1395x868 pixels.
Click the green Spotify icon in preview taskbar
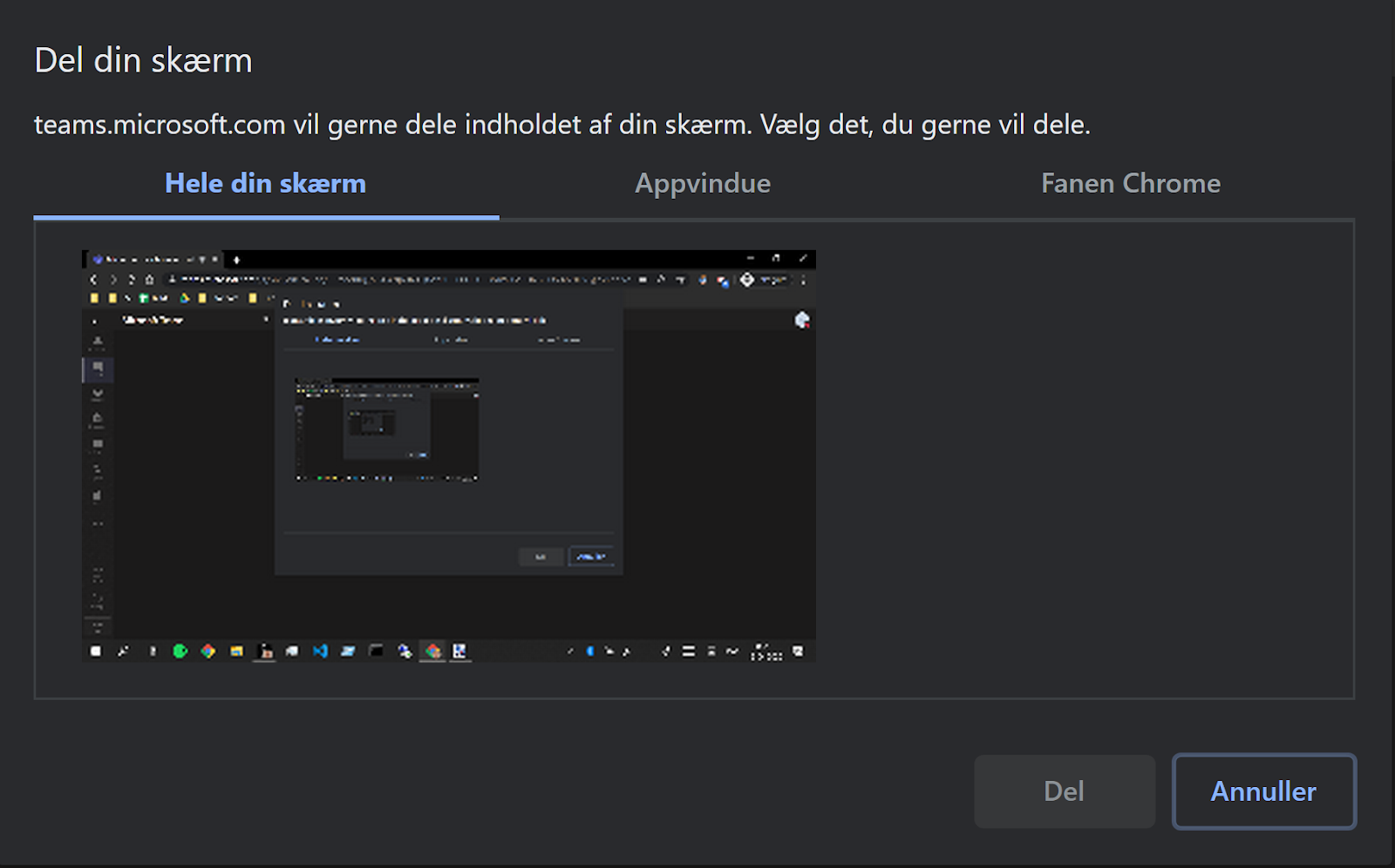pyautogui.click(x=180, y=651)
